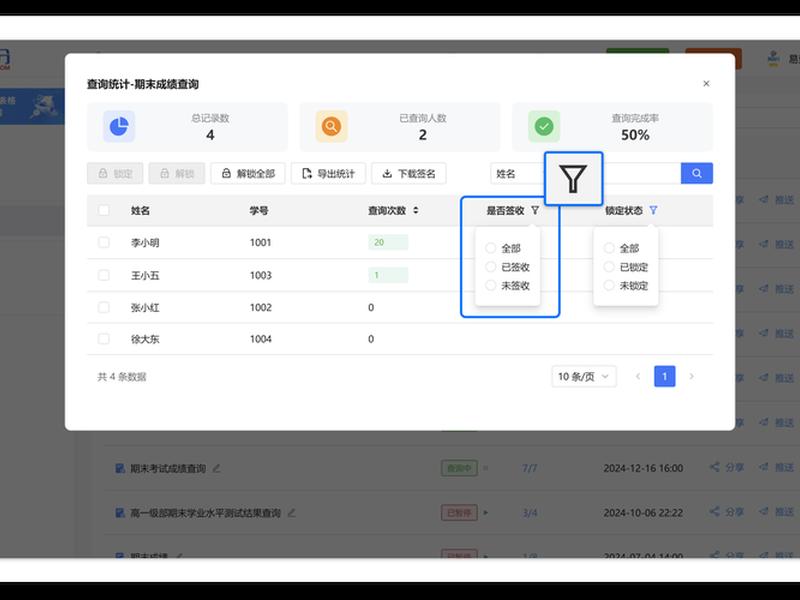This screenshot has width=800, height=600.
Task: Click the disabled 锁定 button
Action: point(115,173)
